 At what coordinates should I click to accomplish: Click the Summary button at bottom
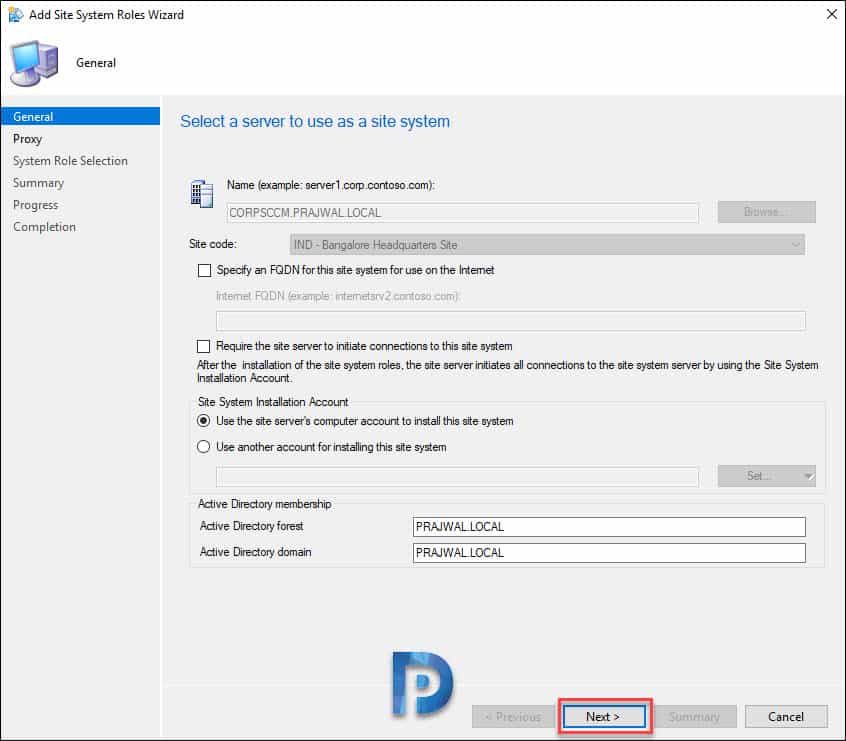pyautogui.click(x=695, y=717)
